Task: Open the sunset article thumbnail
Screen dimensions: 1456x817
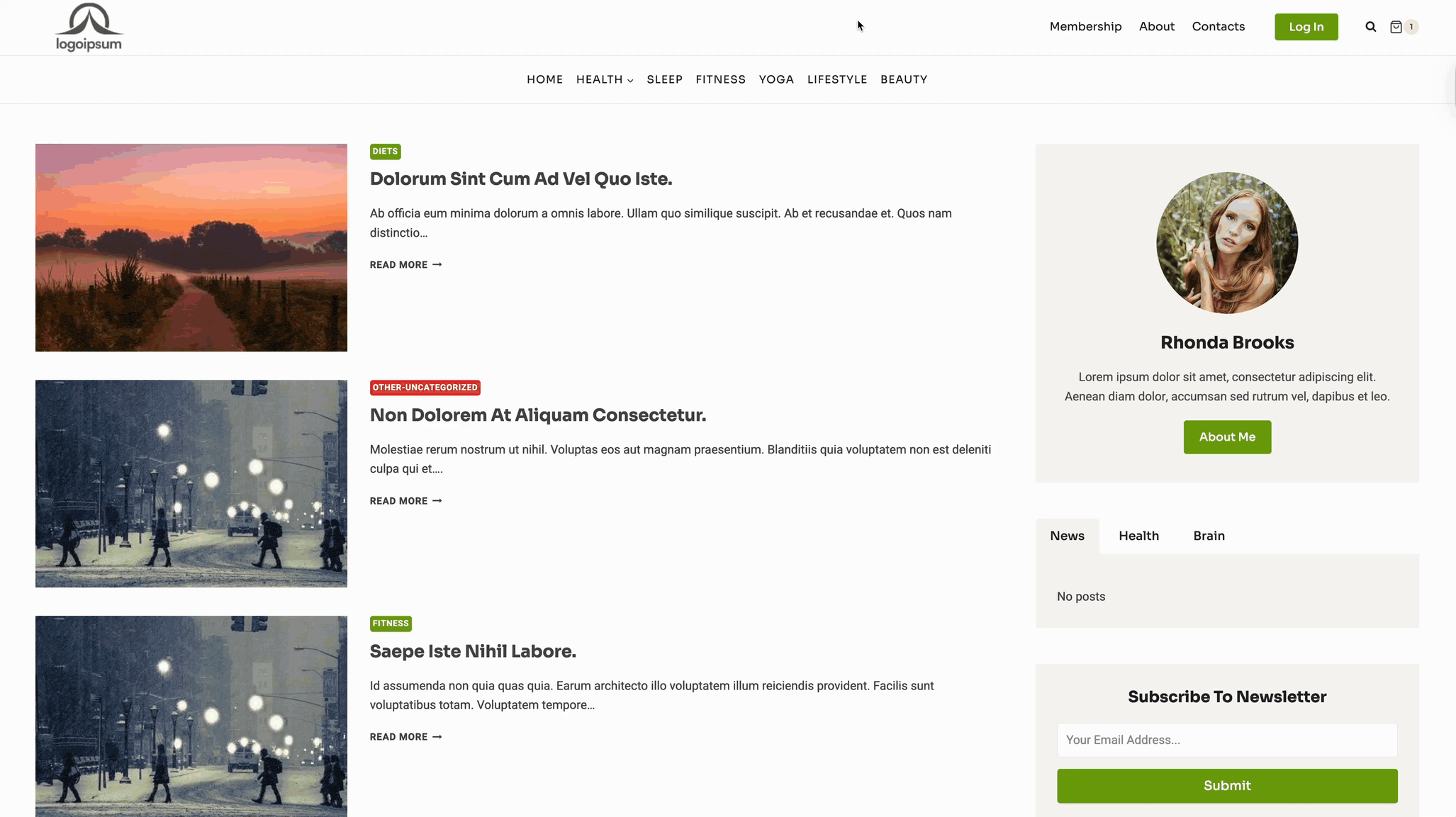Action: pyautogui.click(x=191, y=247)
